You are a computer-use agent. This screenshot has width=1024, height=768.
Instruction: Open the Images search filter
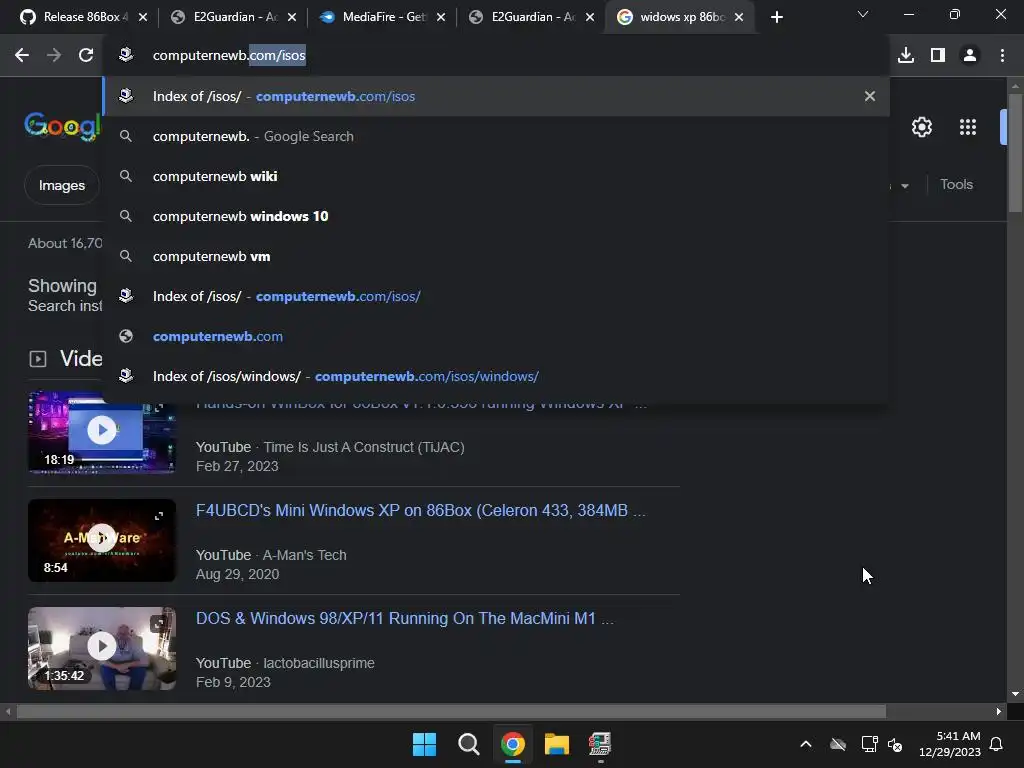pyautogui.click(x=62, y=185)
